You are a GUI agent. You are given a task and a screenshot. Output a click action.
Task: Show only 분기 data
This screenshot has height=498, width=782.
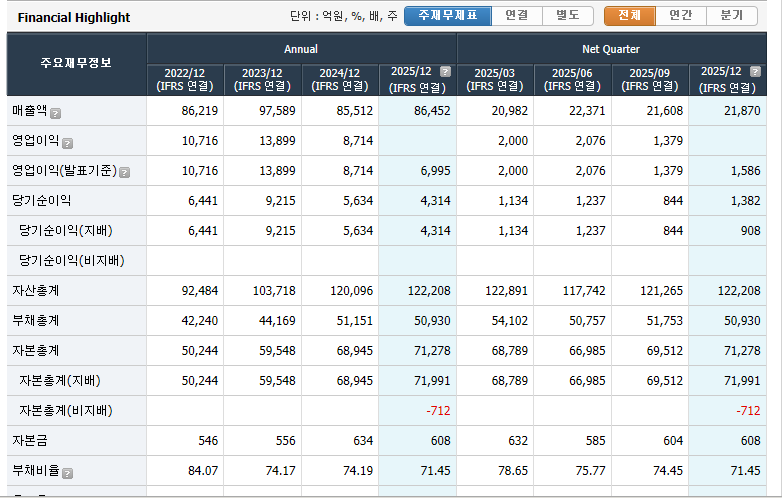(x=732, y=16)
